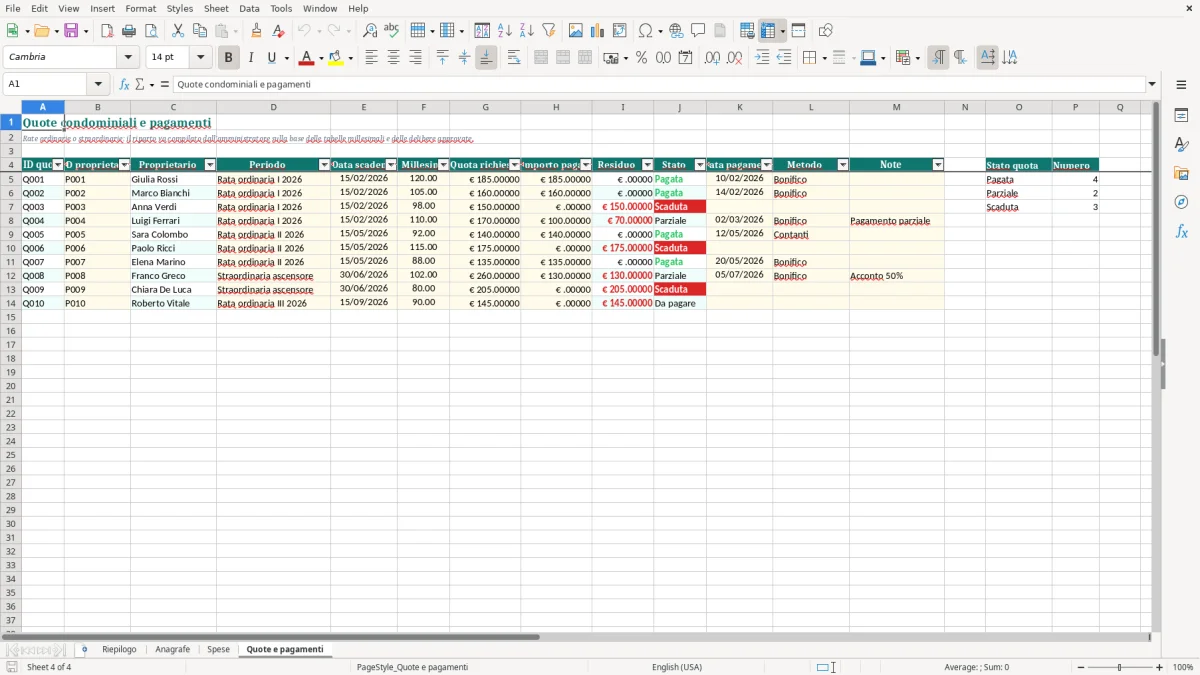Click the zoom in plus button
Screen dimensions: 1200x675
pos(1160,667)
